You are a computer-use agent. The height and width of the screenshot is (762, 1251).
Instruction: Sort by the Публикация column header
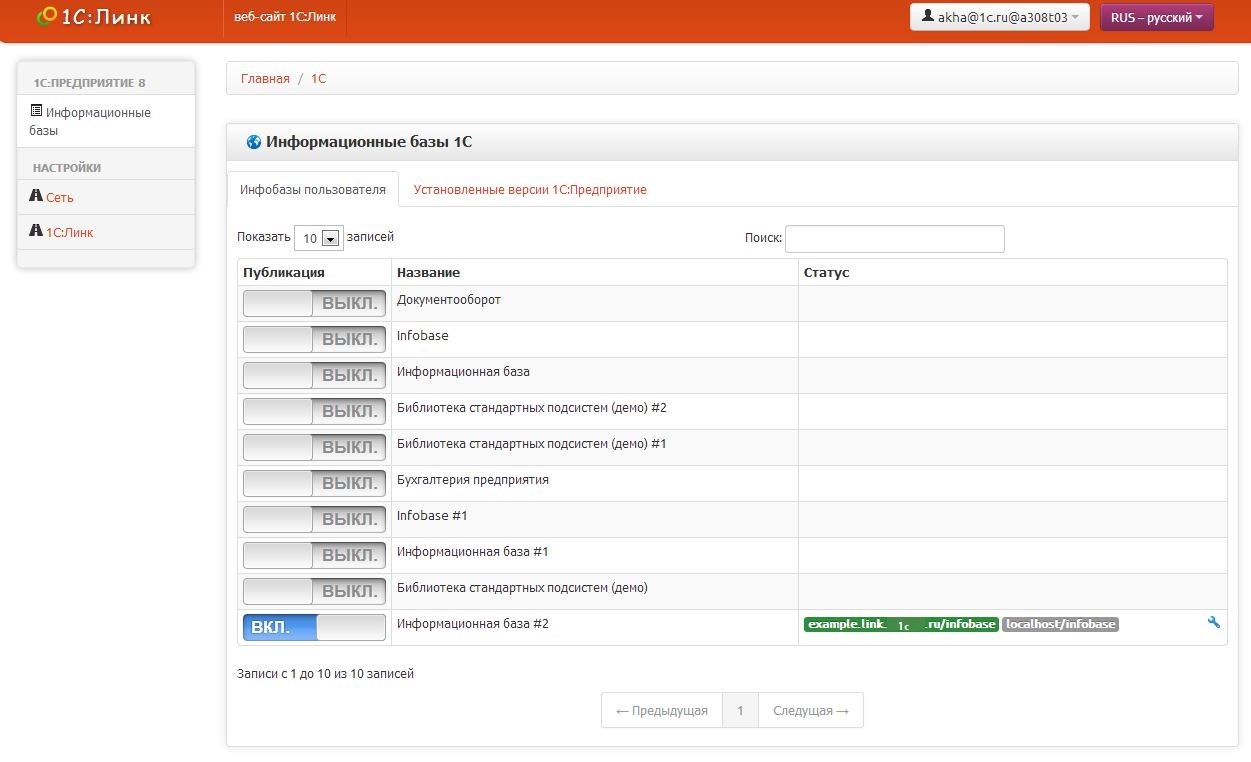[x=315, y=272]
